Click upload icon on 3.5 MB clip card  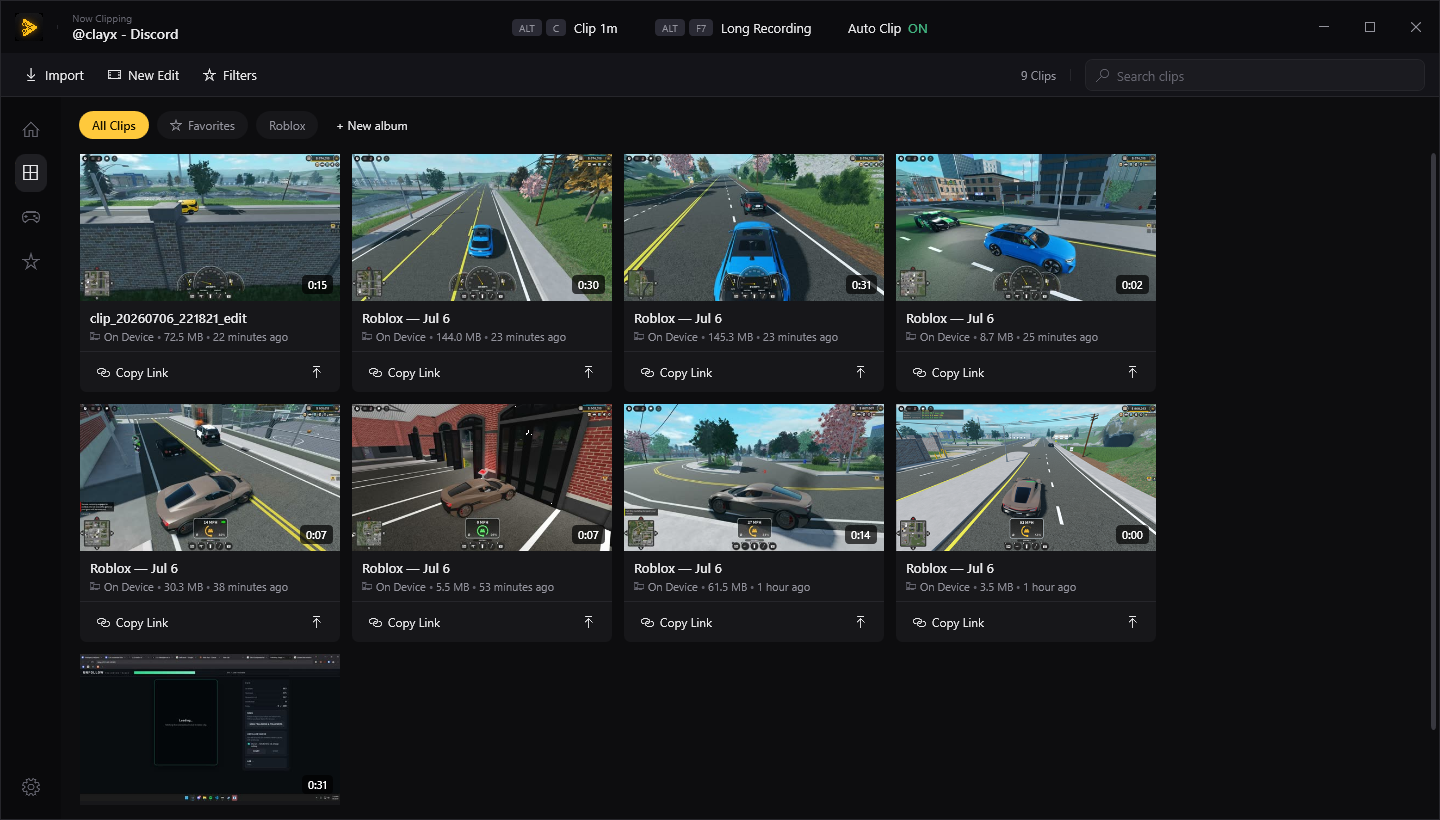coord(1132,622)
